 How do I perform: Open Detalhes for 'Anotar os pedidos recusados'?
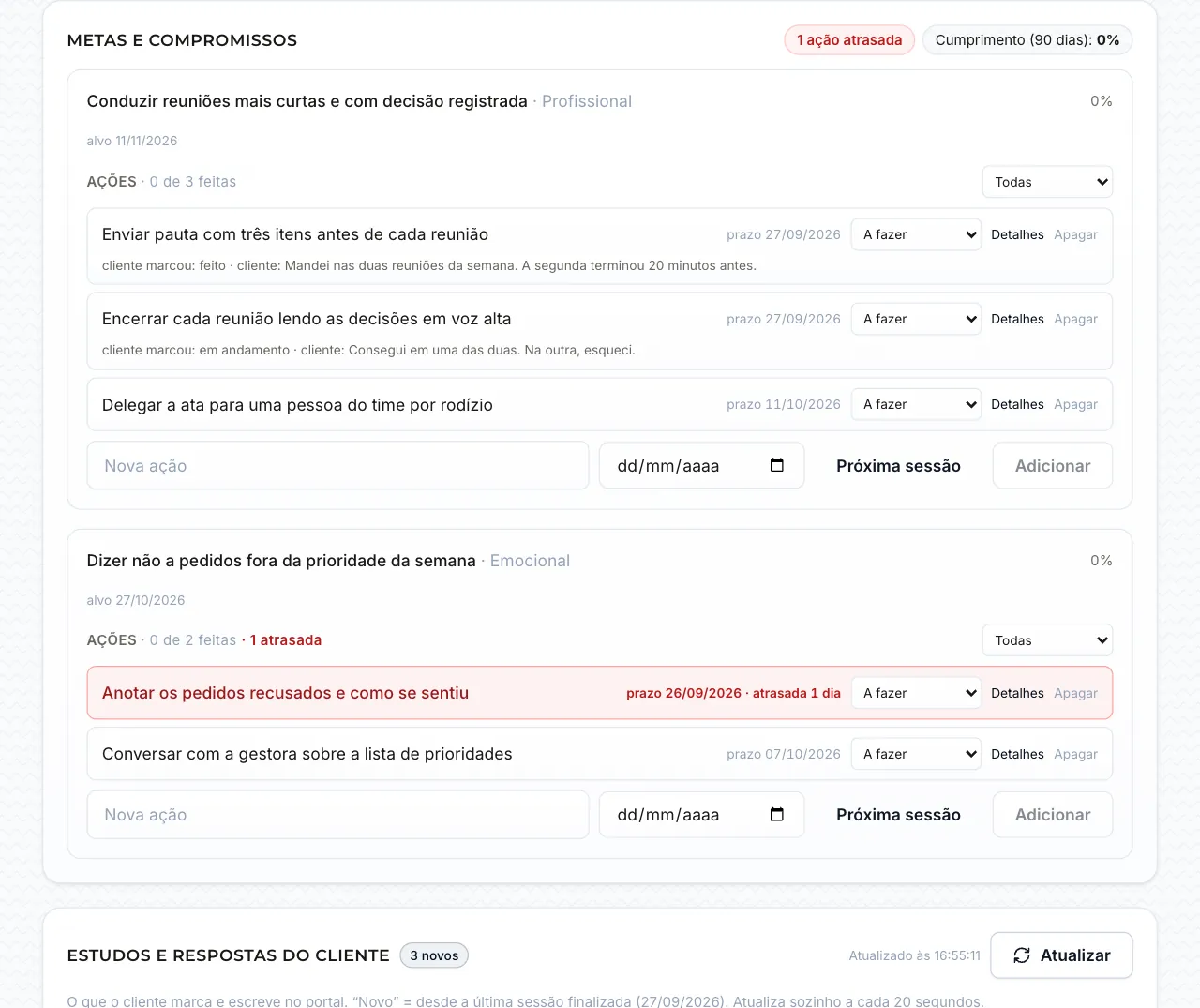[x=1017, y=693]
